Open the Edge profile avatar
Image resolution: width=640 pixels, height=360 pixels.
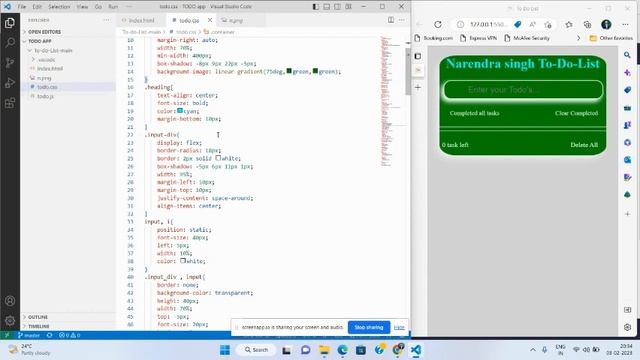tap(606, 24)
